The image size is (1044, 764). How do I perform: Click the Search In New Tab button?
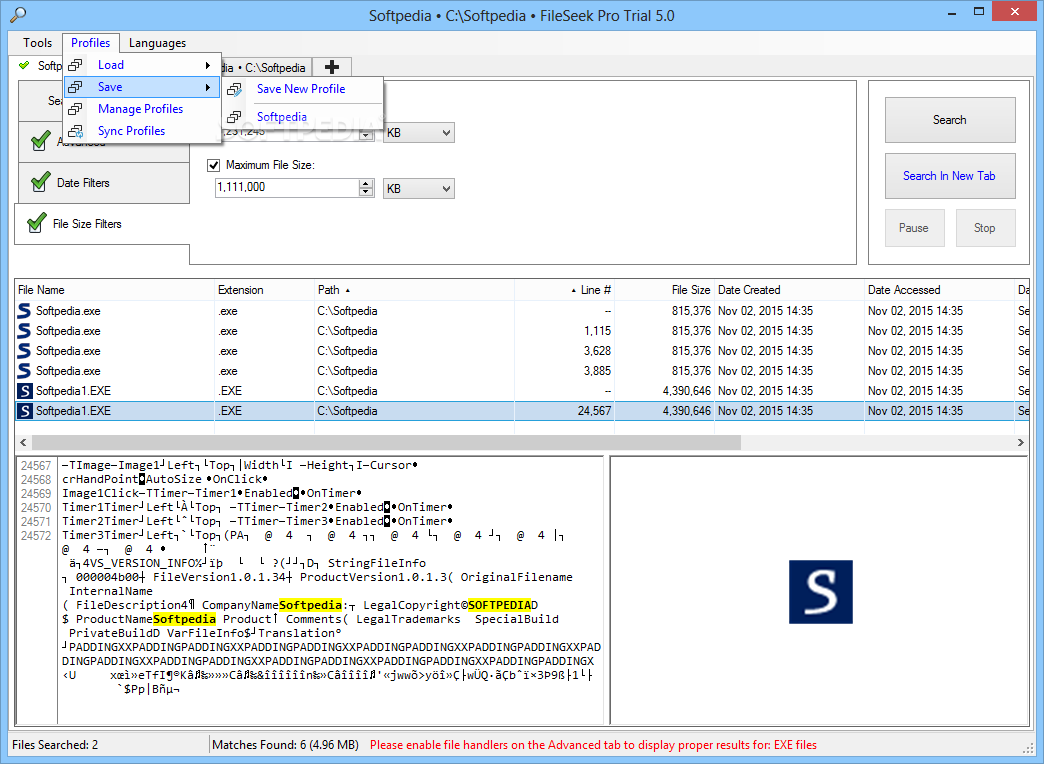point(949,176)
